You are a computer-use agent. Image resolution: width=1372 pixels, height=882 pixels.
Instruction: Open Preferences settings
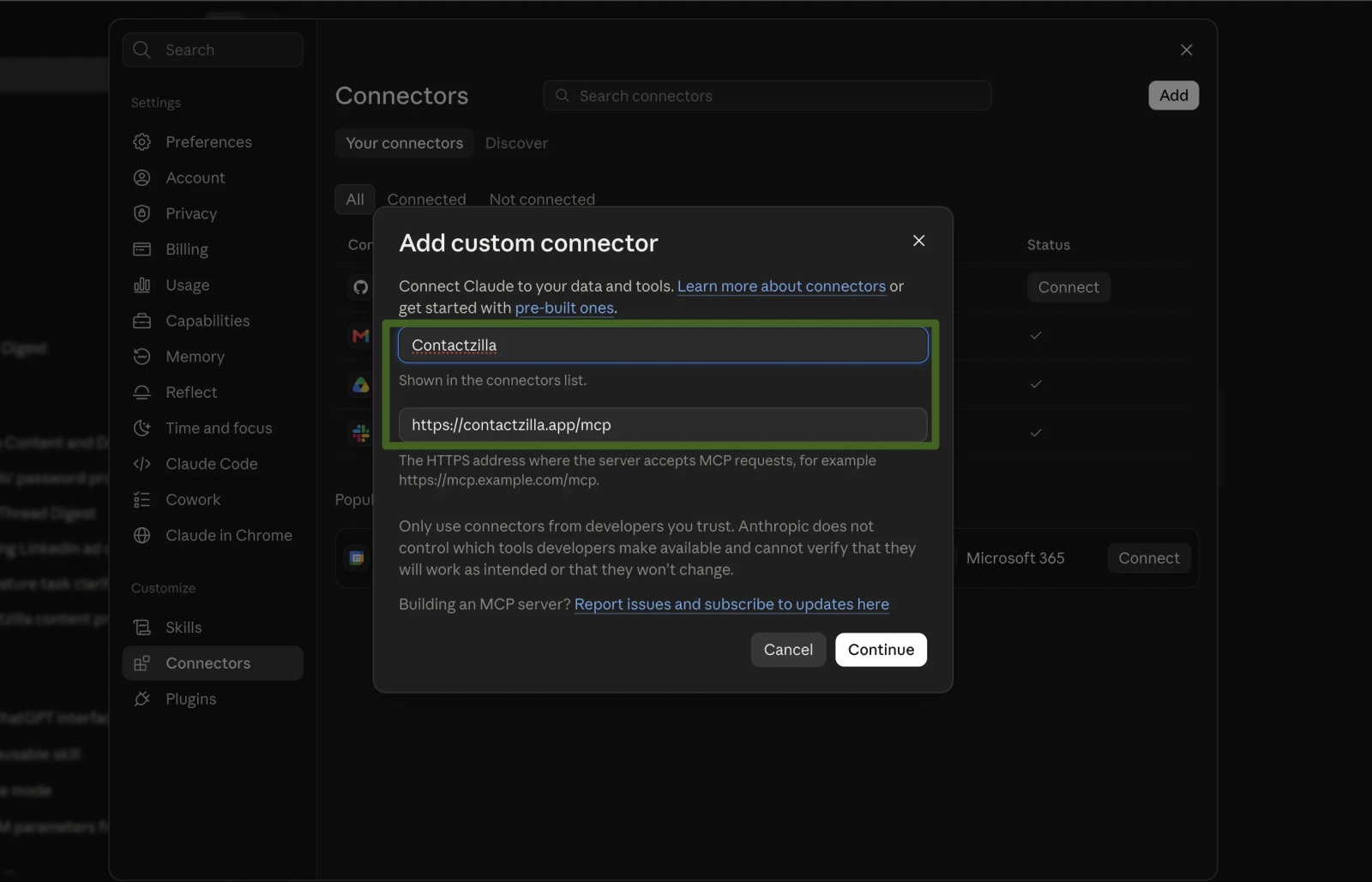208,142
